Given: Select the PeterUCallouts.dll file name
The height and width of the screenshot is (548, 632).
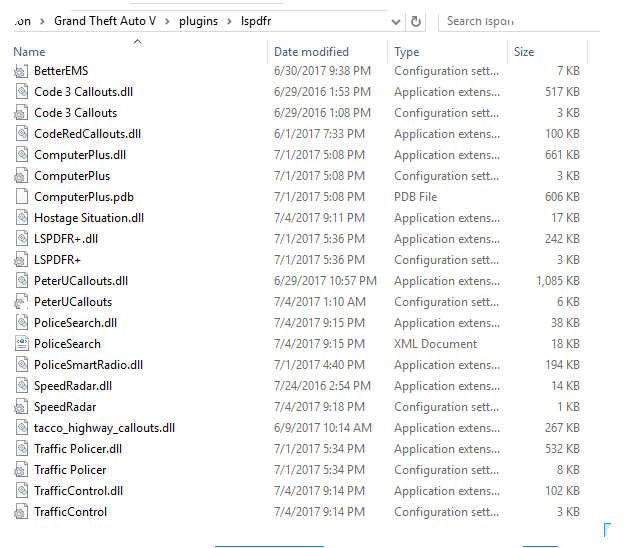Looking at the screenshot, I should pyautogui.click(x=81, y=281).
